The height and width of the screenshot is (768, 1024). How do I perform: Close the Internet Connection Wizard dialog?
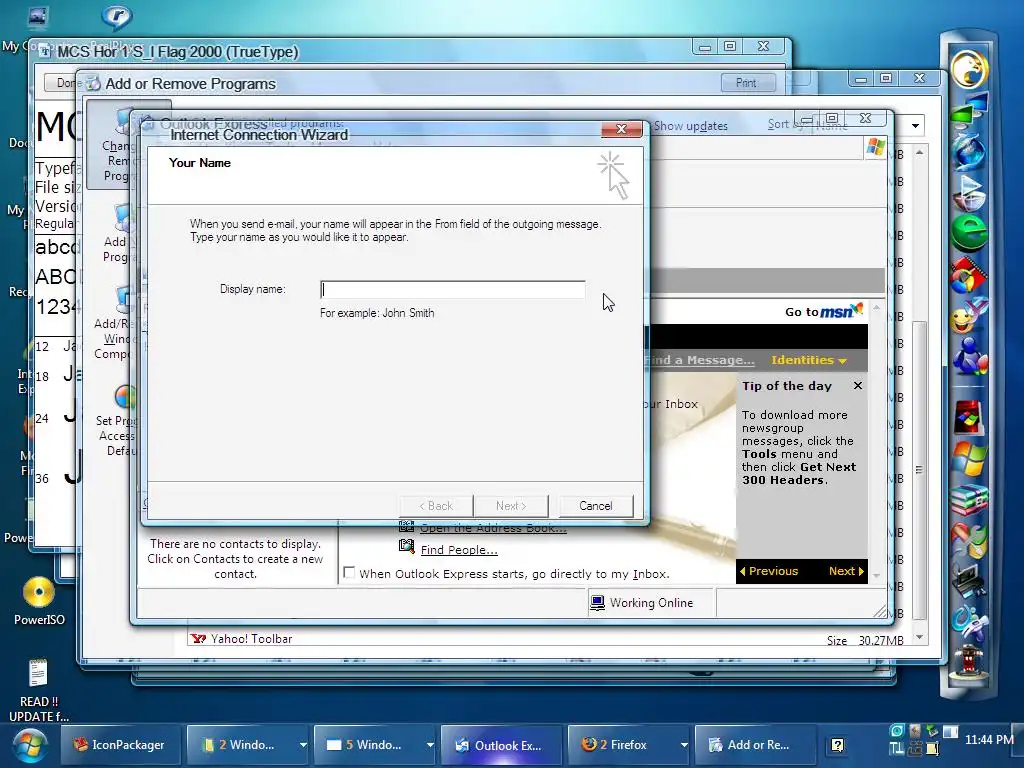tap(621, 129)
